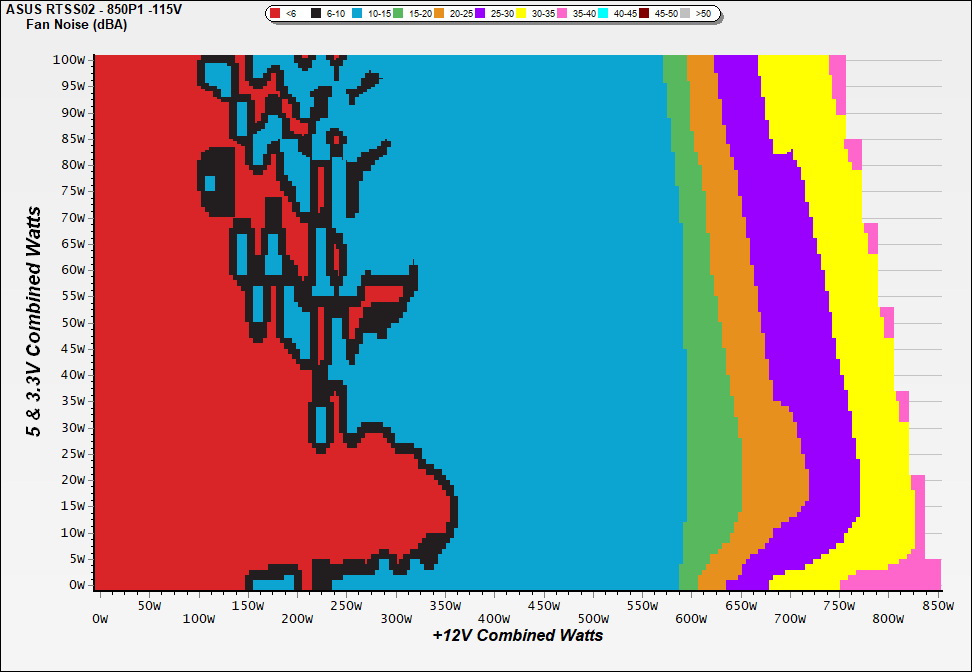The height and width of the screenshot is (672, 972).
Task: Click the gray >50 legend swatch
Action: tap(685, 14)
